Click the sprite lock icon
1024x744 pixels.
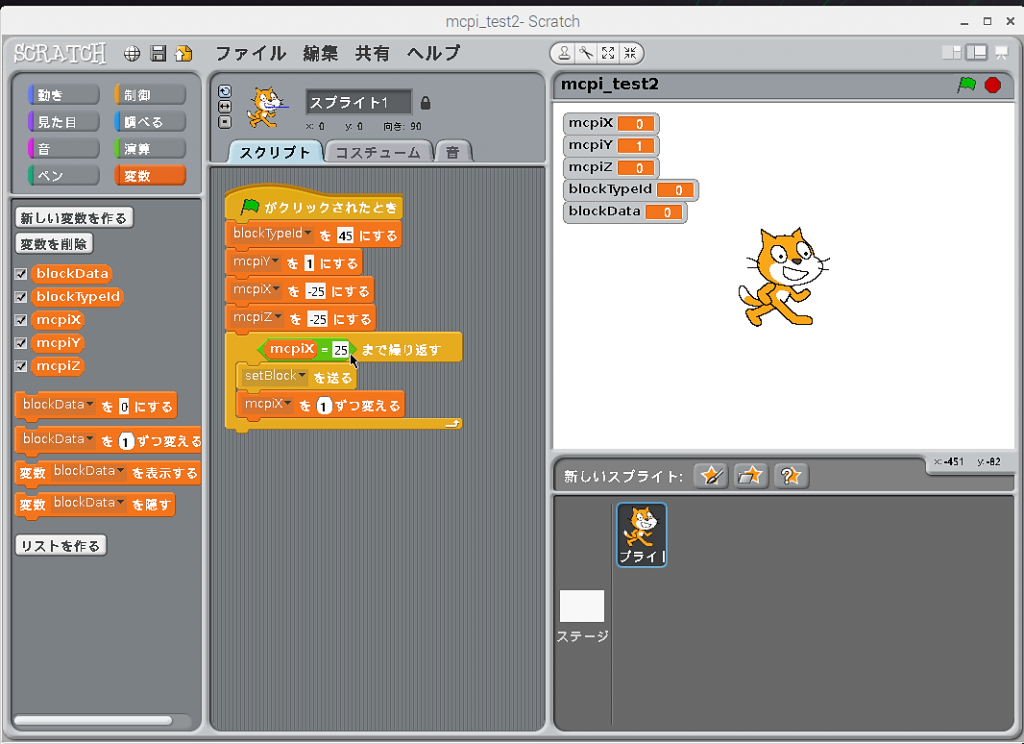click(x=425, y=103)
